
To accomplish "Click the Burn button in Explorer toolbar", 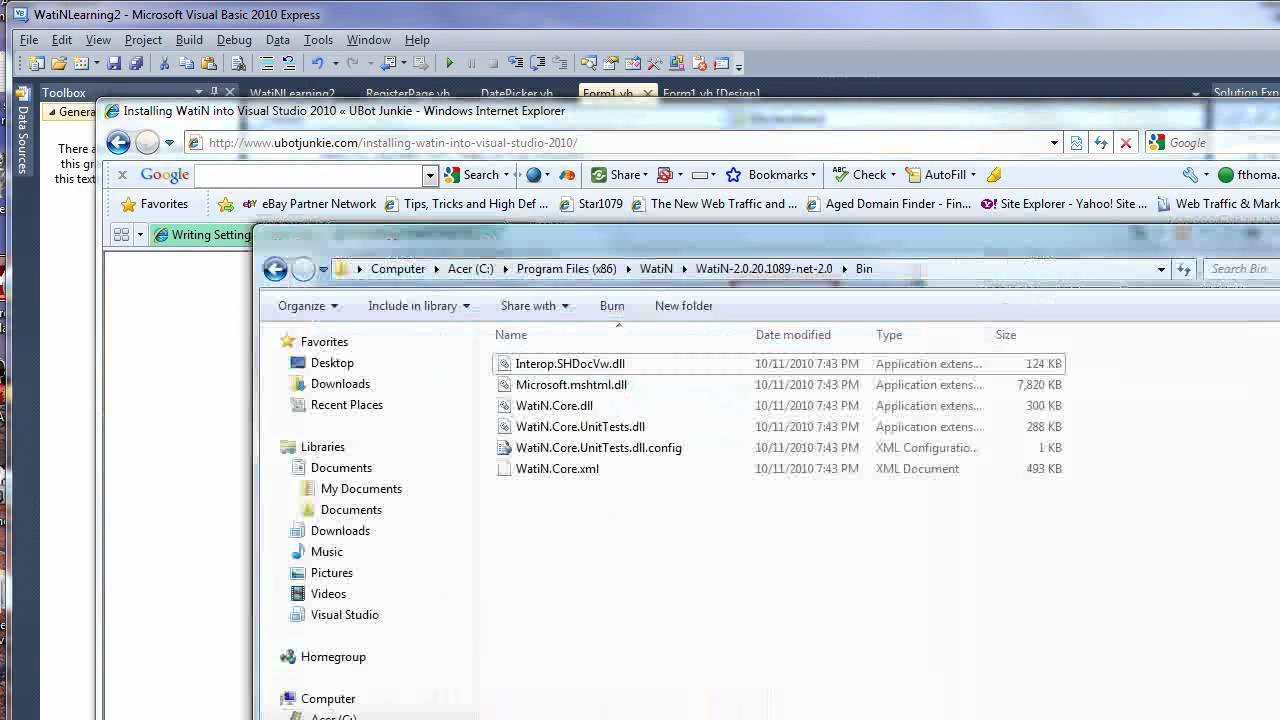I will coord(612,306).
